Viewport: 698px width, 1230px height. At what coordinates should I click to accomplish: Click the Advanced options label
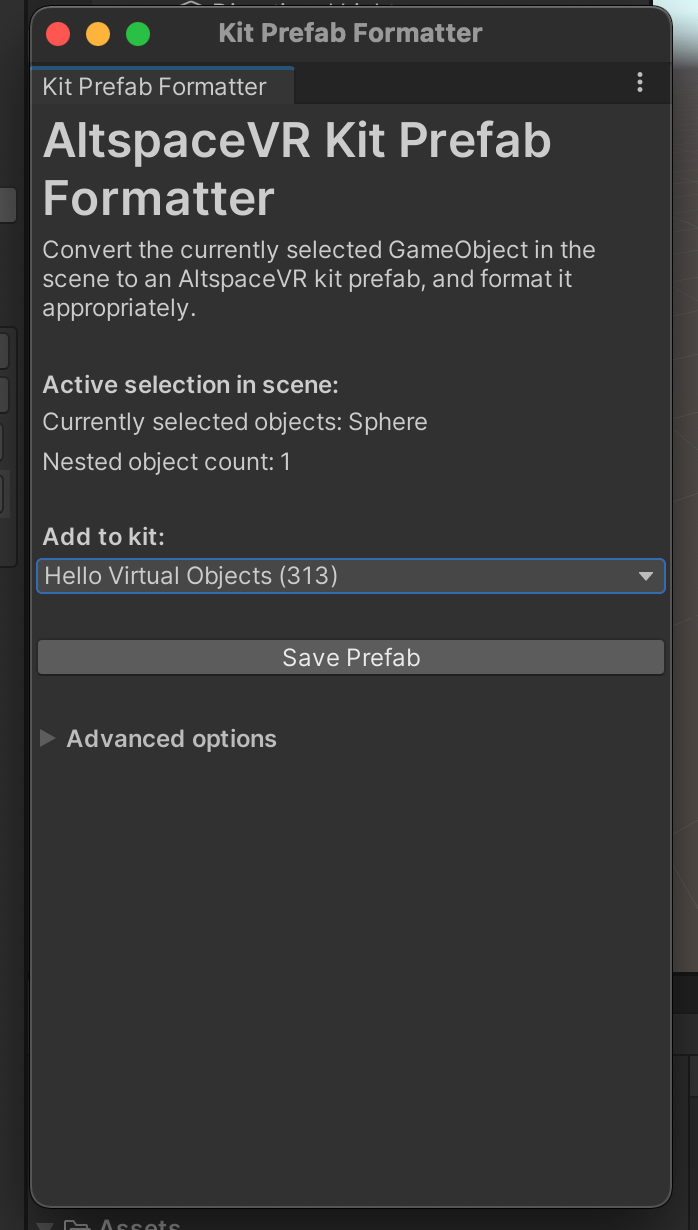[171, 739]
